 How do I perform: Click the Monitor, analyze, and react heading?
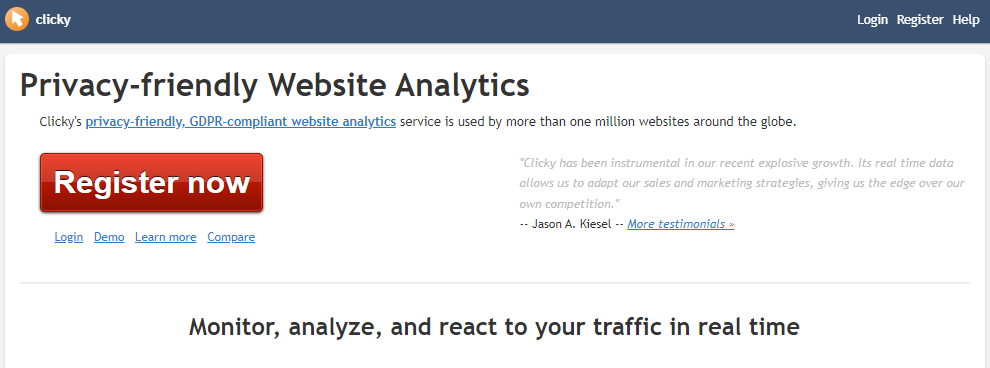[494, 326]
